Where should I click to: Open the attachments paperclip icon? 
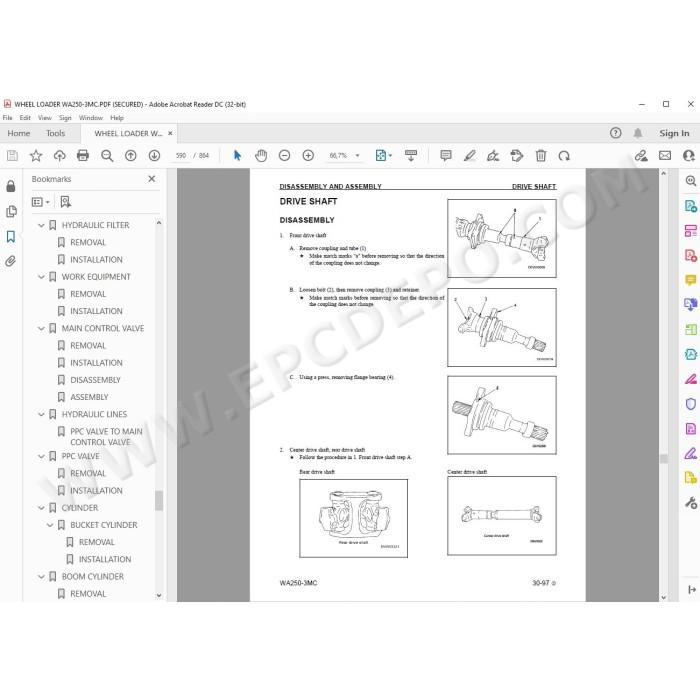11,261
